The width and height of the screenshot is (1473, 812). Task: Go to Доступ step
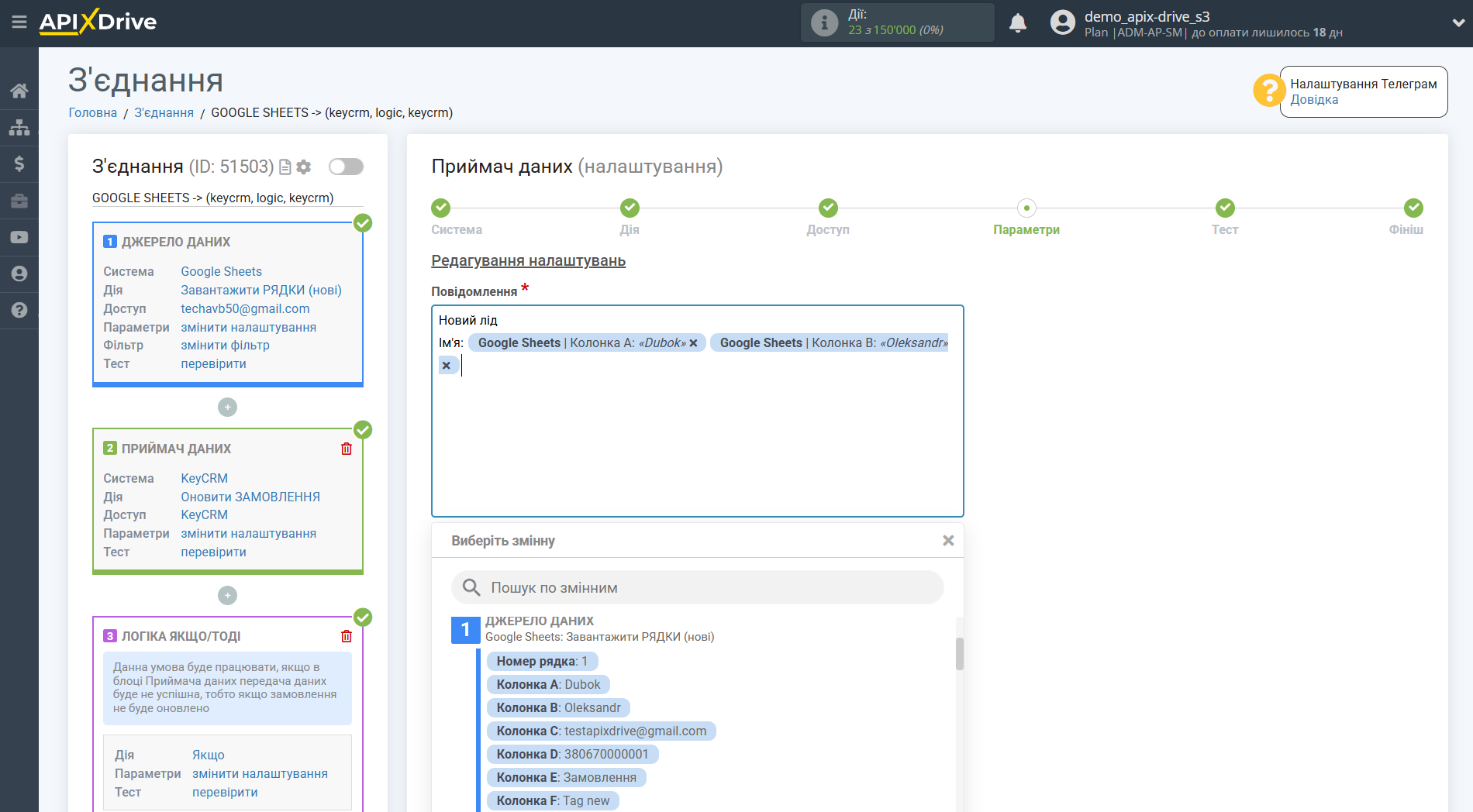[828, 208]
